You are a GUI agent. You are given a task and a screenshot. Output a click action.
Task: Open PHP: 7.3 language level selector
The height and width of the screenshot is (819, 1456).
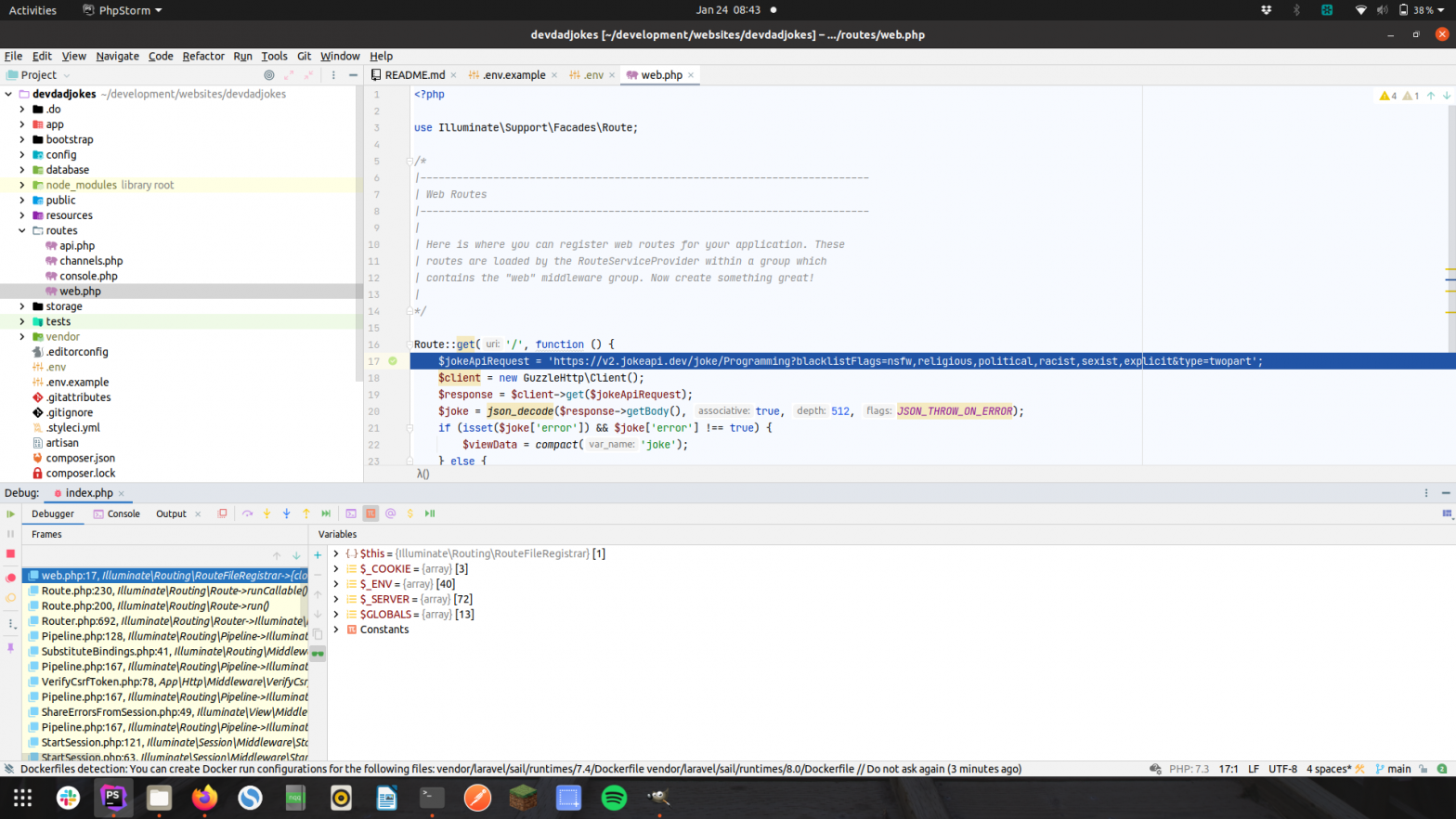(1189, 769)
